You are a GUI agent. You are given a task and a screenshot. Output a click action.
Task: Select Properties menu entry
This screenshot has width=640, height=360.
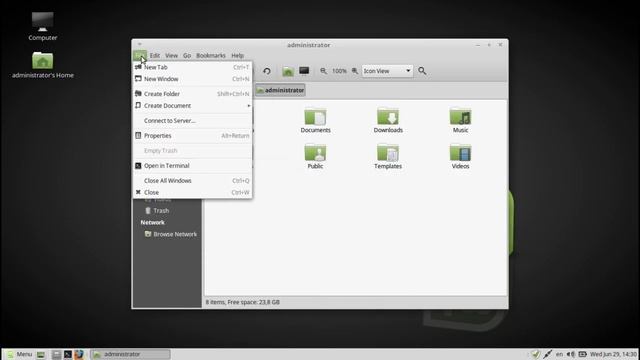click(192, 136)
